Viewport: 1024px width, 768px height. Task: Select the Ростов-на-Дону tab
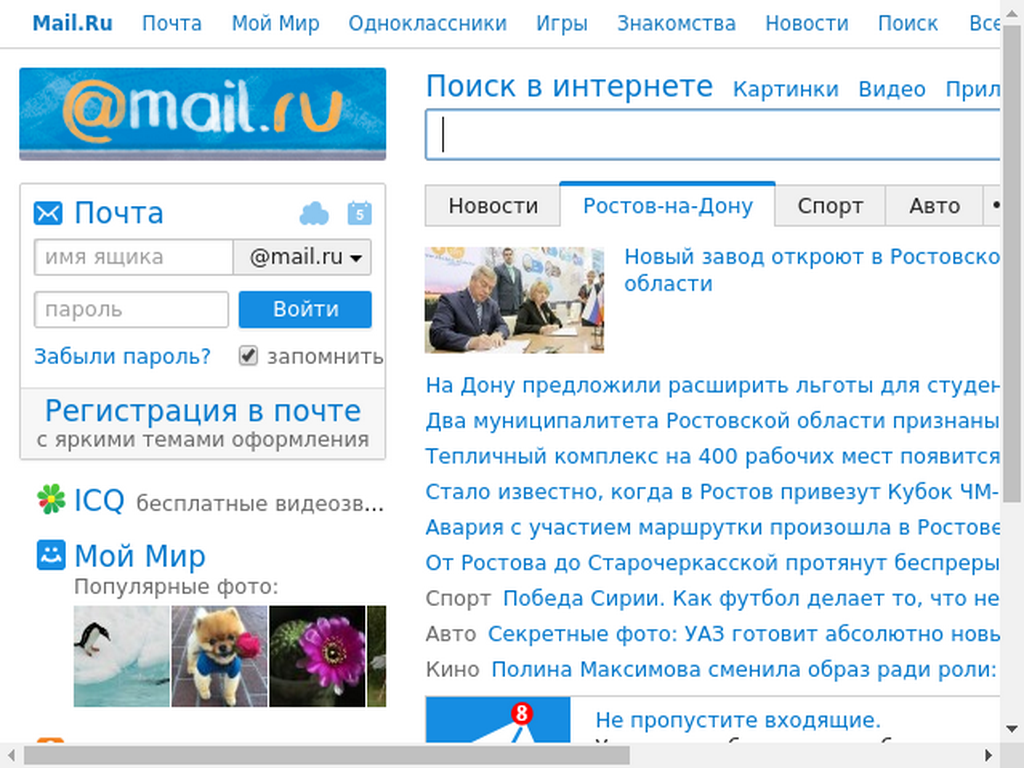click(667, 205)
